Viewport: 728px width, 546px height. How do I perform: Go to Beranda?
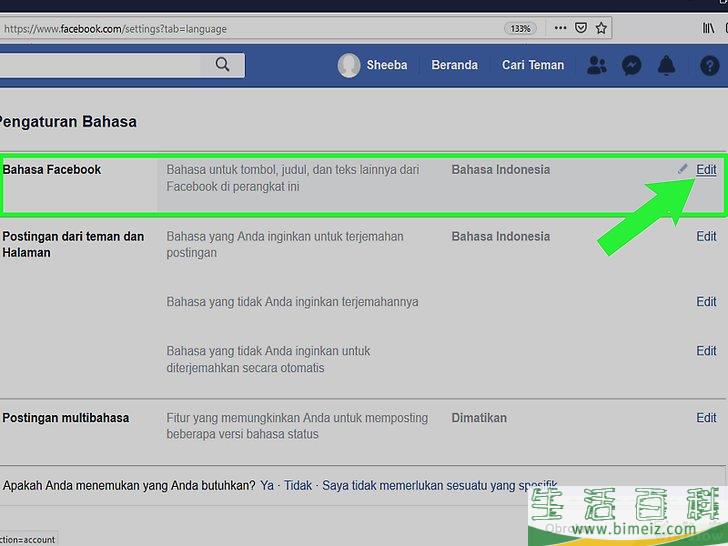click(455, 65)
